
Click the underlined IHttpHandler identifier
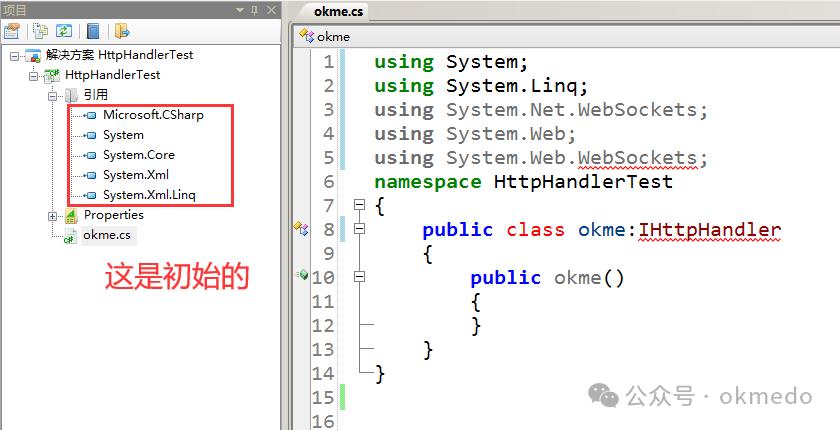pos(709,230)
